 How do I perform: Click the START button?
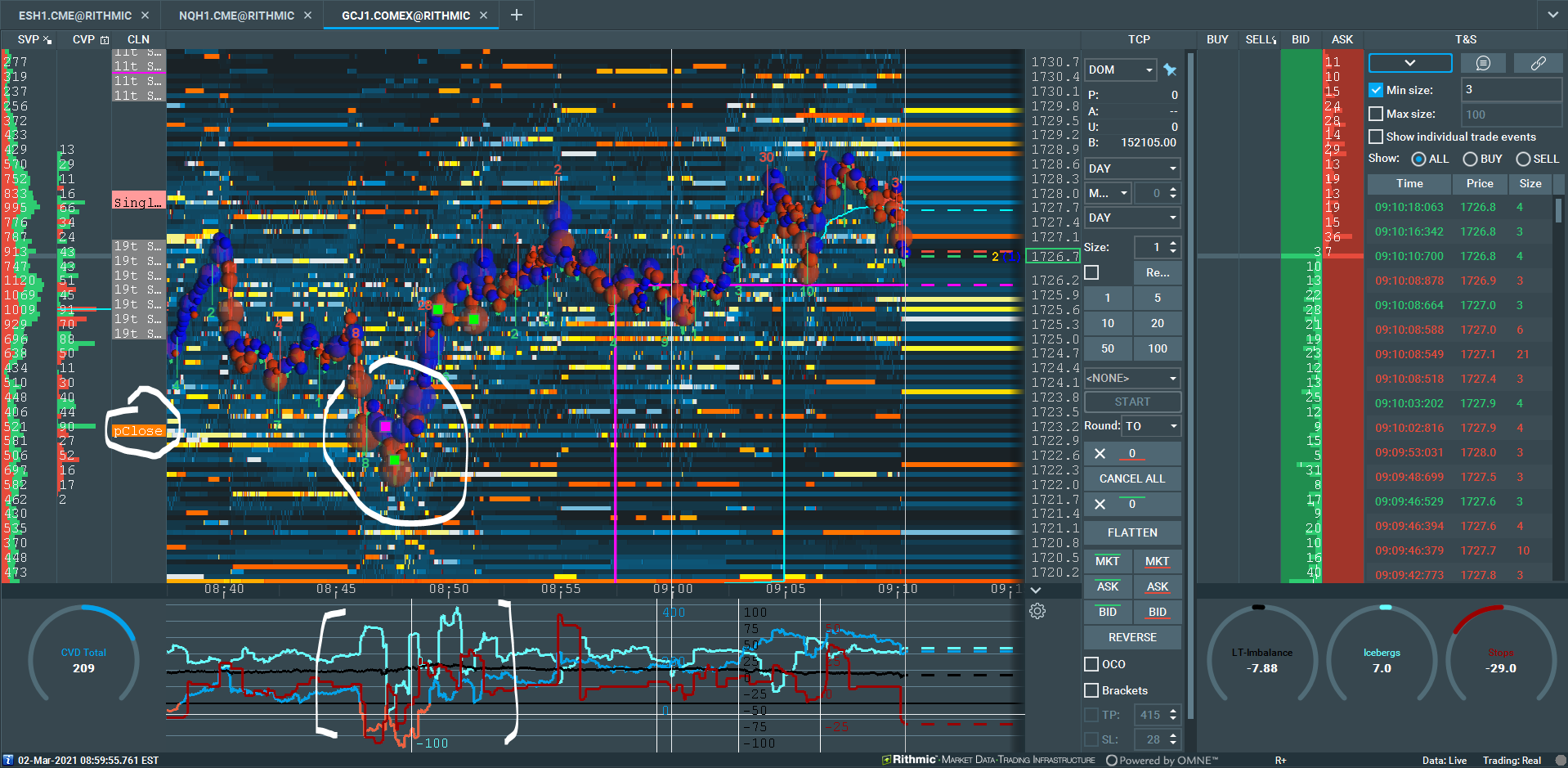click(x=1132, y=402)
